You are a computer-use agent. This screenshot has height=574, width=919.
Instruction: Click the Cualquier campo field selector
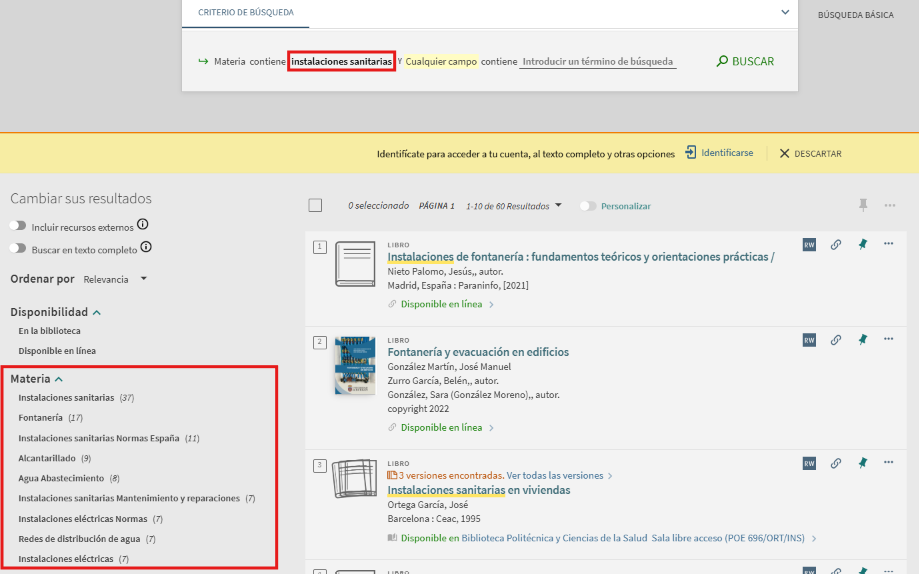[441, 61]
